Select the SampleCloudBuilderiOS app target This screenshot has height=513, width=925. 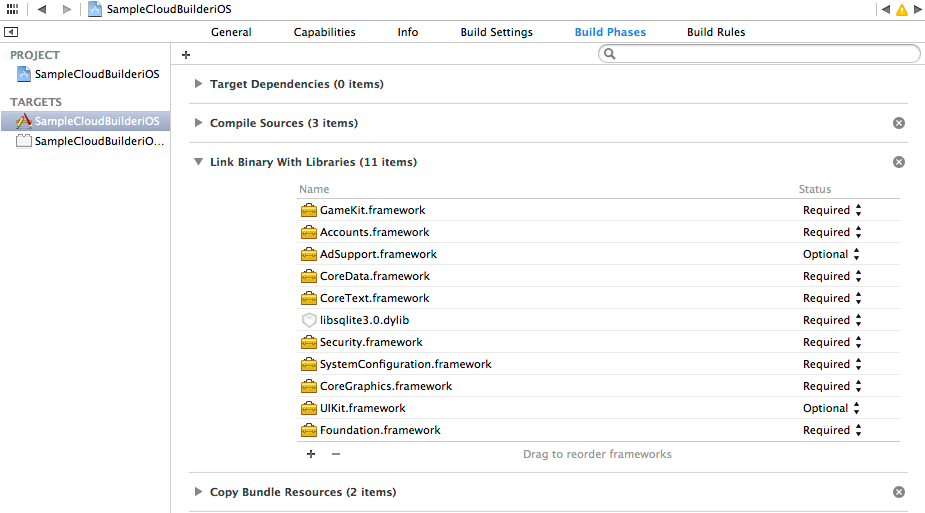click(x=86, y=121)
